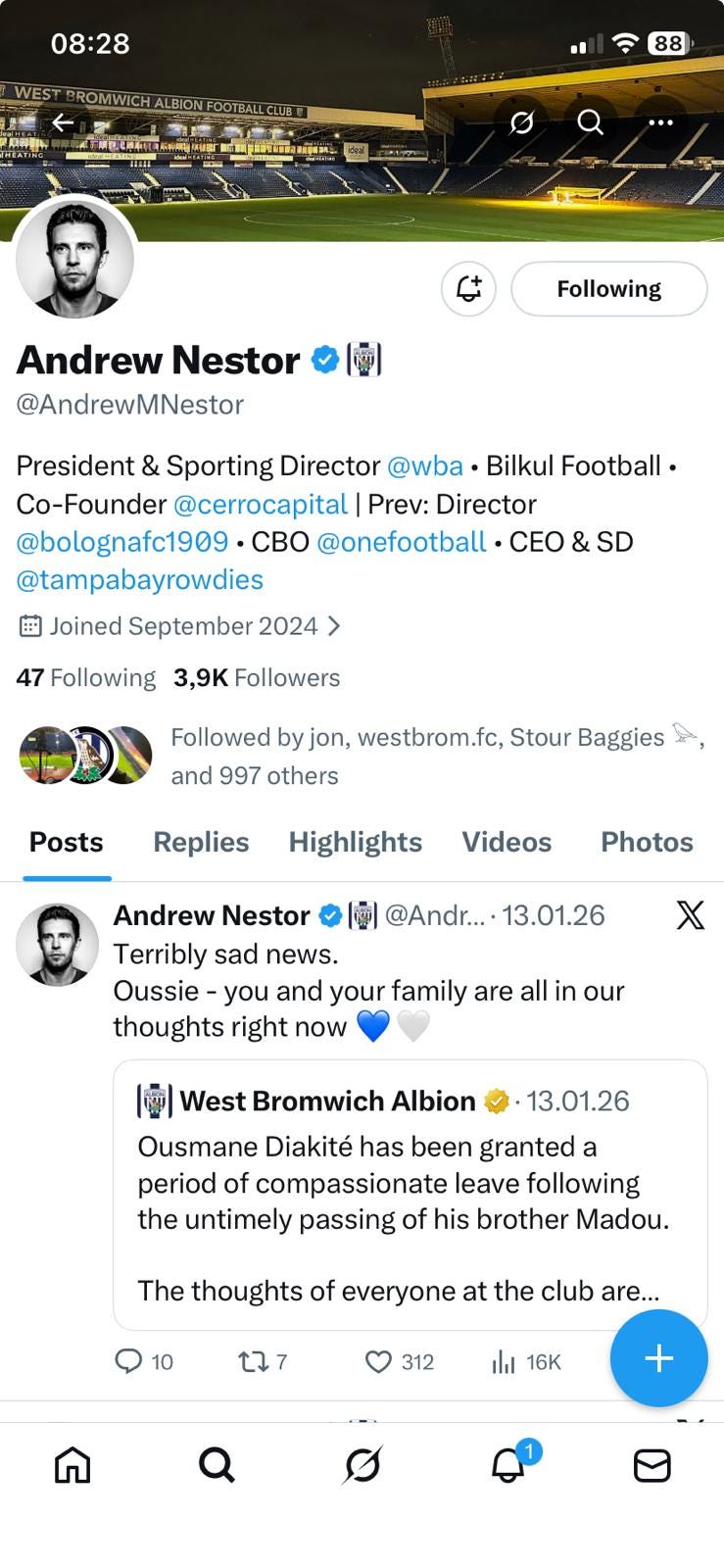Screen dimensions: 724x1568
Task: View Andrew Nestor's profile picture
Action: click(75, 260)
